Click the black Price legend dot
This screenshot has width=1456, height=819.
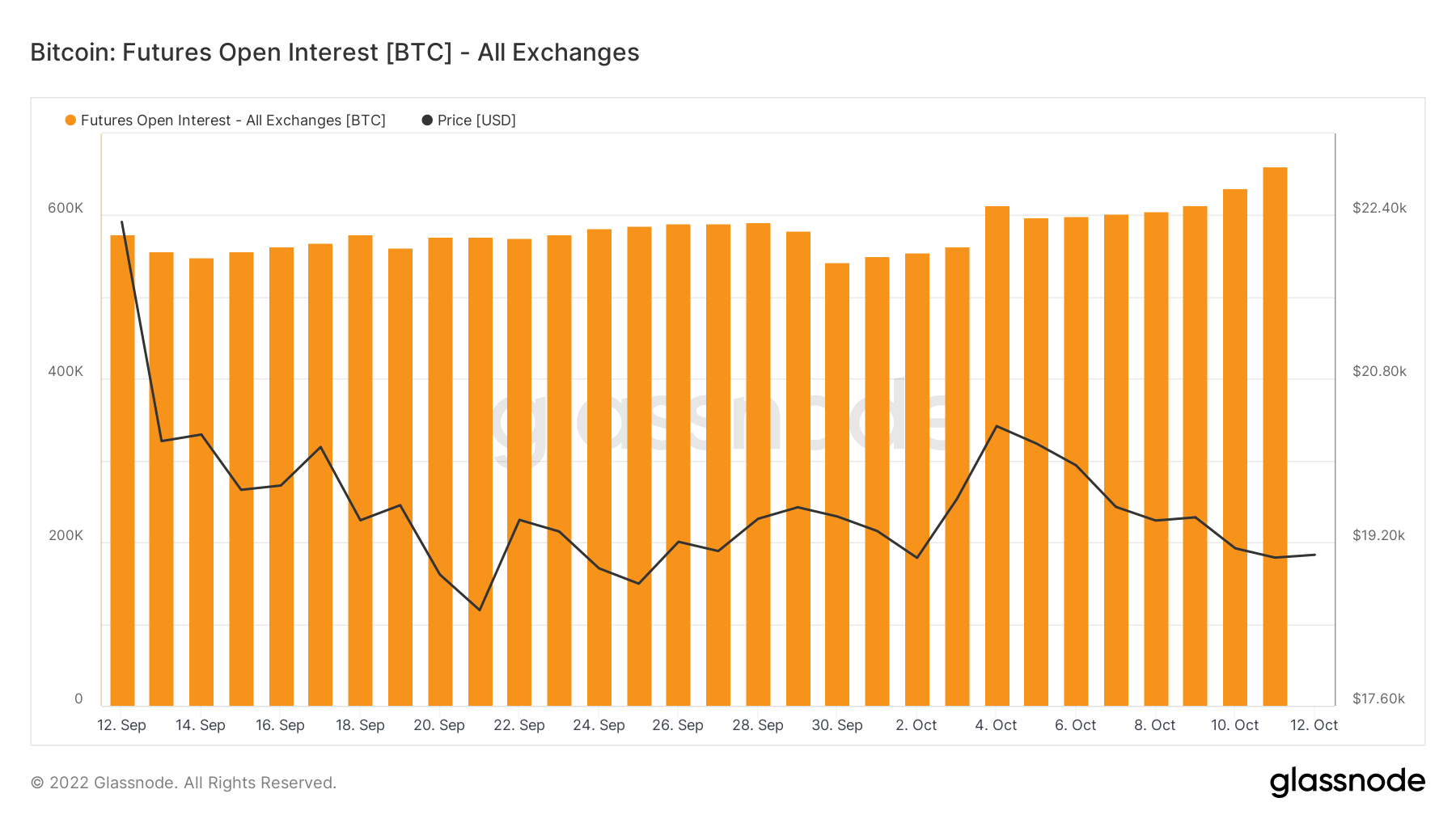427,120
